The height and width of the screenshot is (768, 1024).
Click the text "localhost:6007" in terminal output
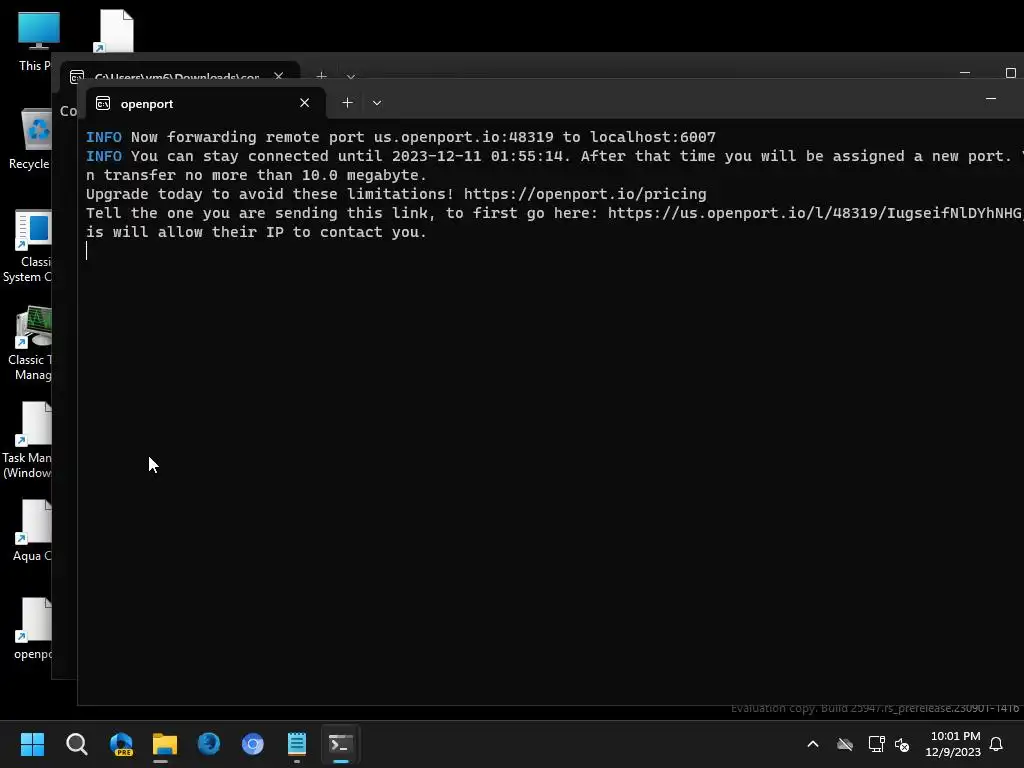pos(653,137)
